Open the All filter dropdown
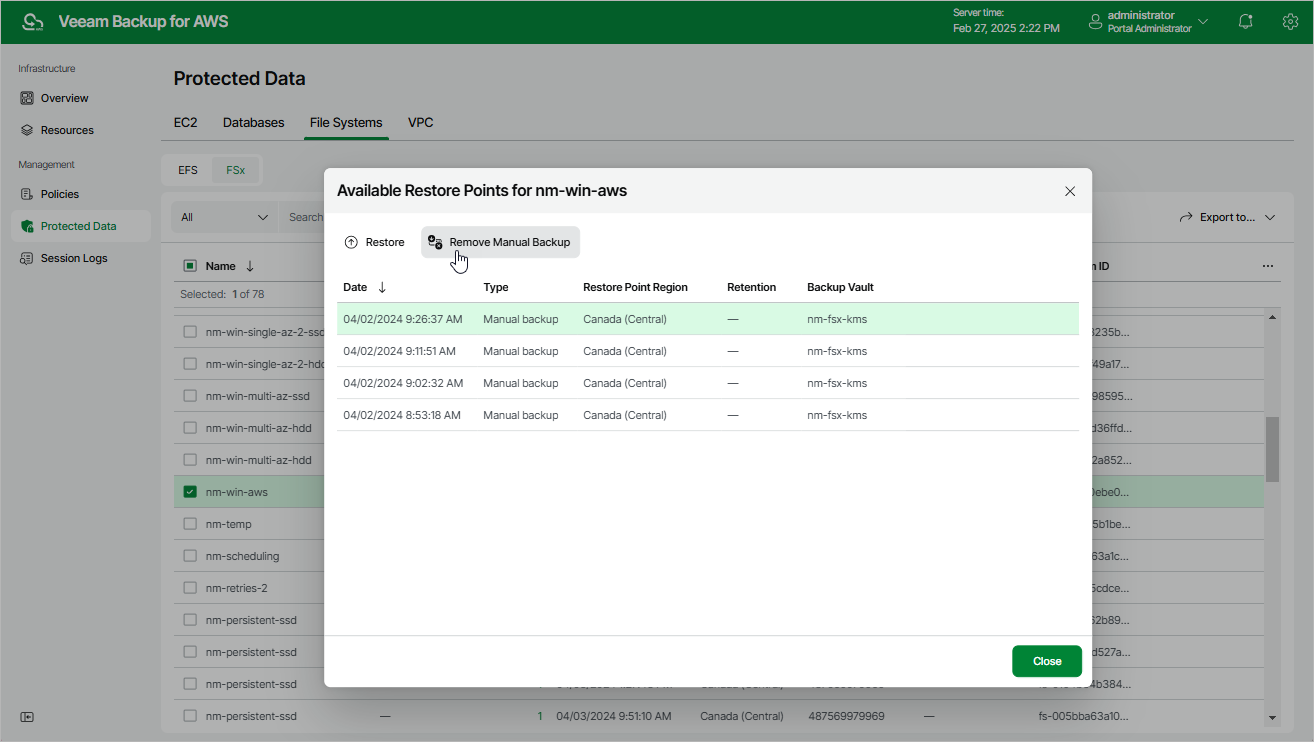Viewport: 1314px width, 742px height. tap(222, 216)
